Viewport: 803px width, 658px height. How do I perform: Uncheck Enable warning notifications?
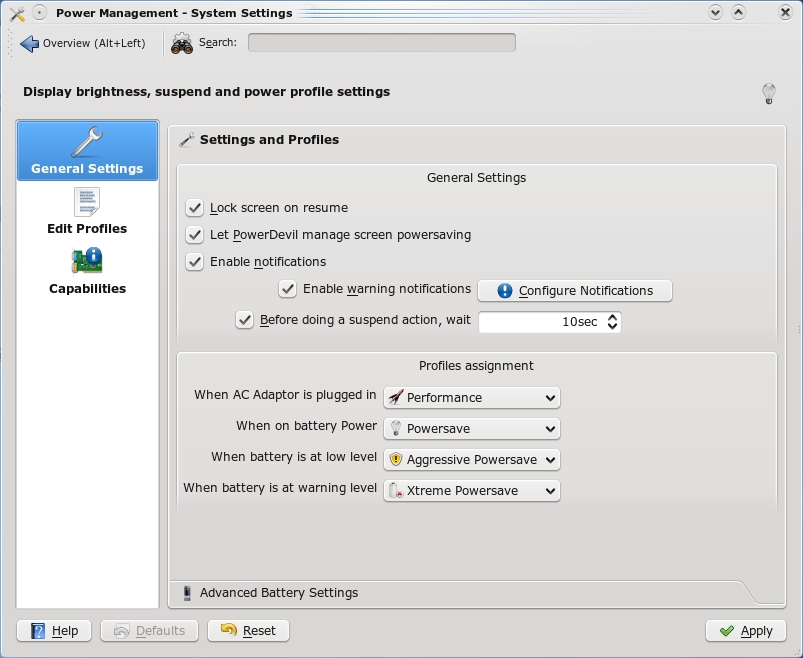click(x=288, y=289)
